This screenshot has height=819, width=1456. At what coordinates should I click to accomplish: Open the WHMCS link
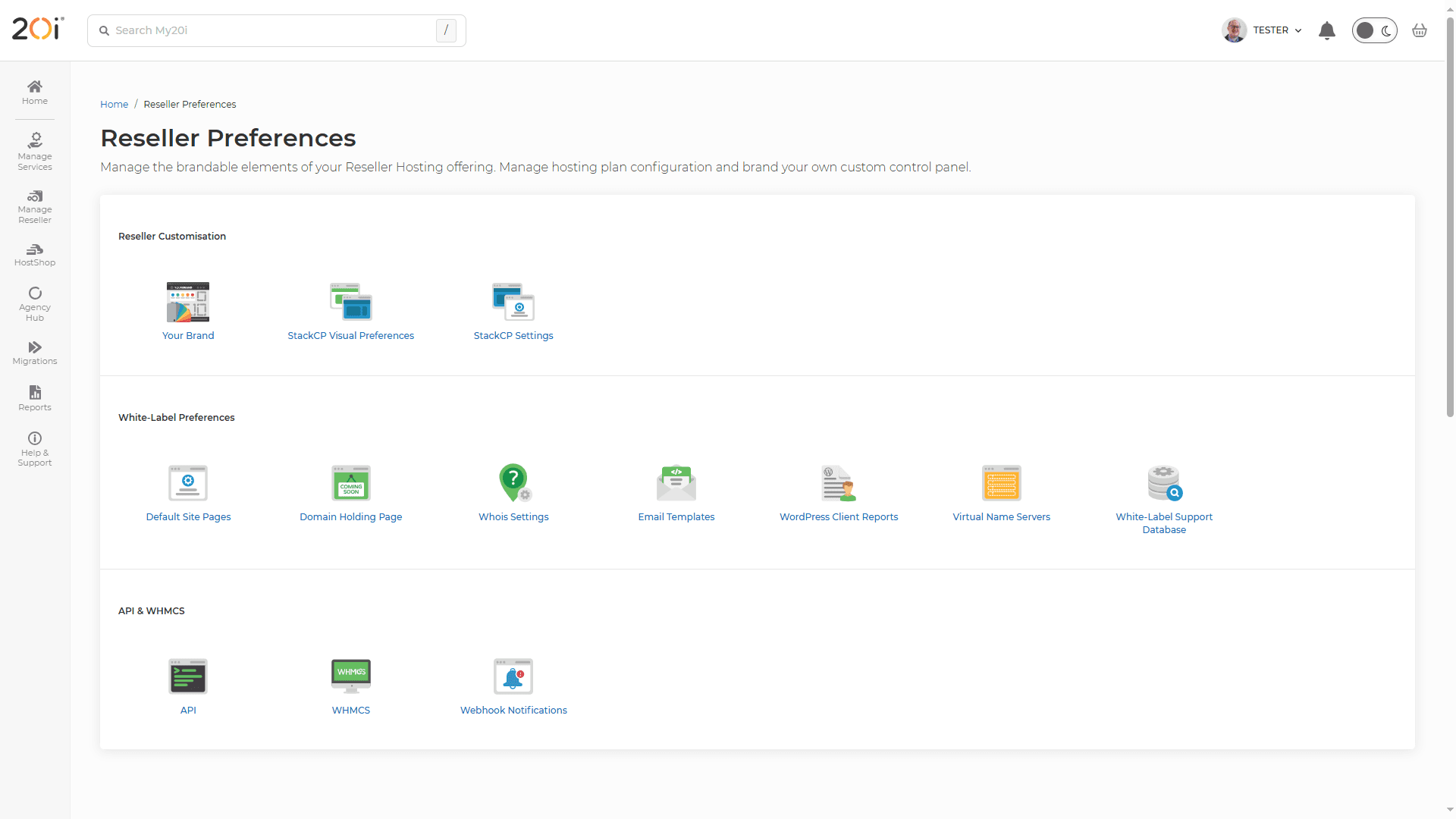tap(351, 711)
